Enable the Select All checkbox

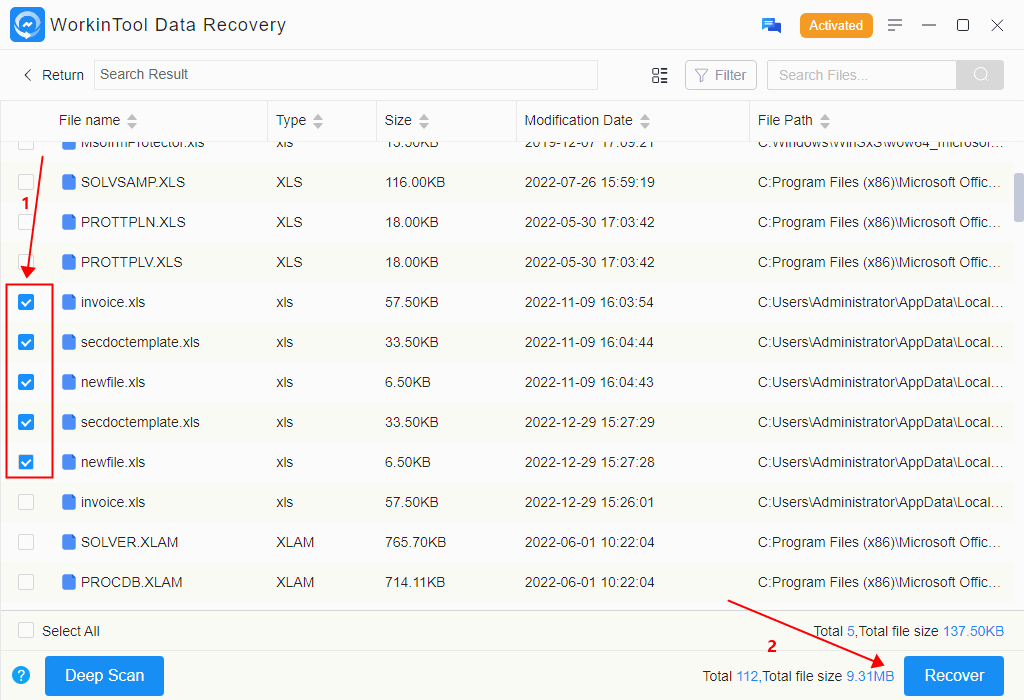click(x=26, y=631)
